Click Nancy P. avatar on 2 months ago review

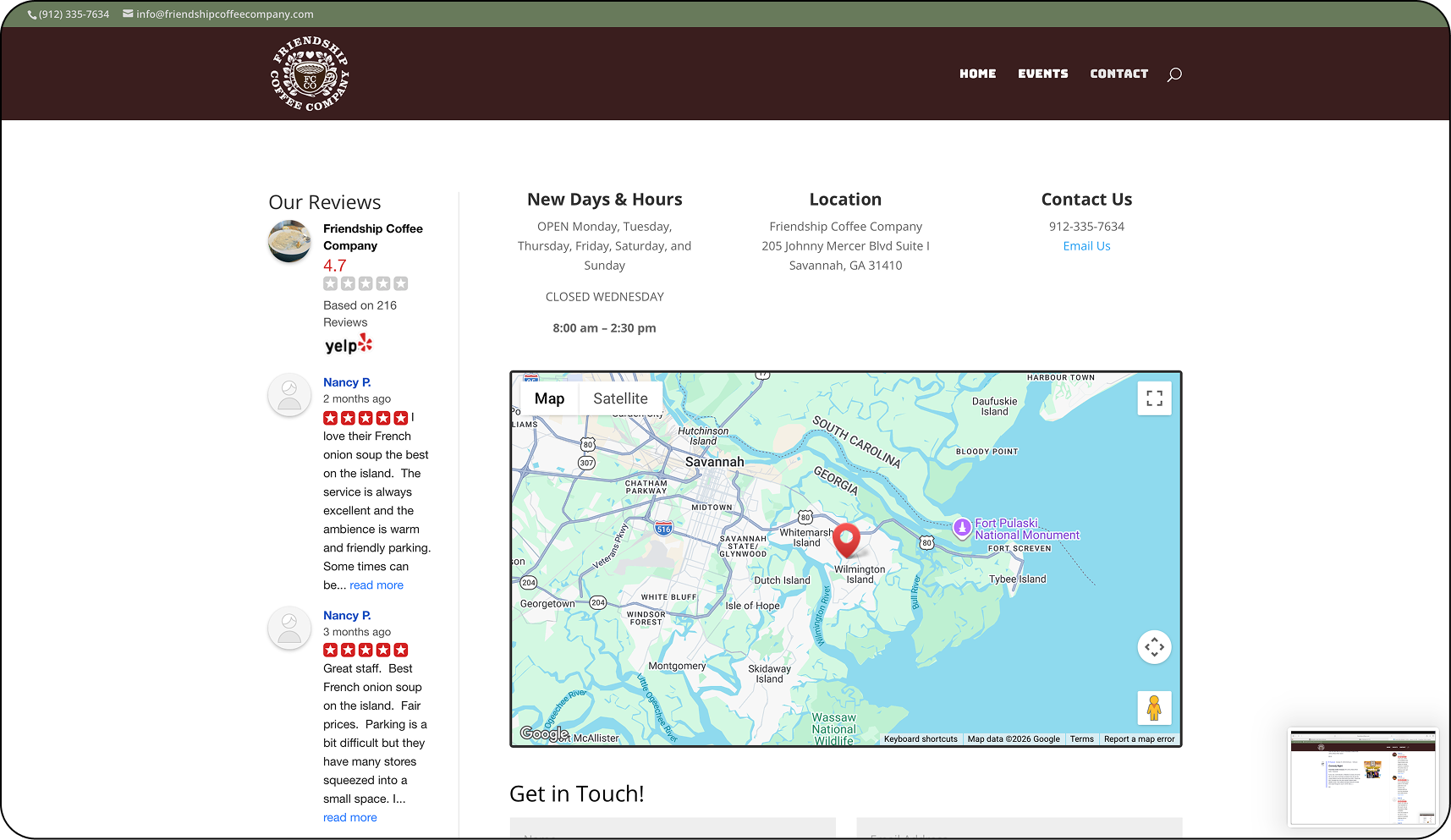289,395
